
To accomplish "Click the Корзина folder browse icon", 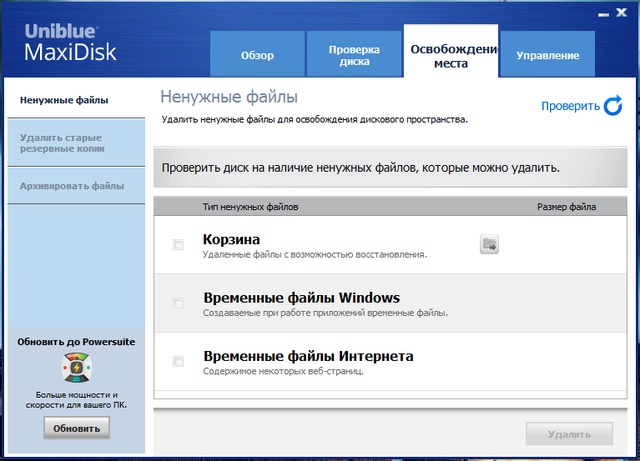I will point(489,245).
